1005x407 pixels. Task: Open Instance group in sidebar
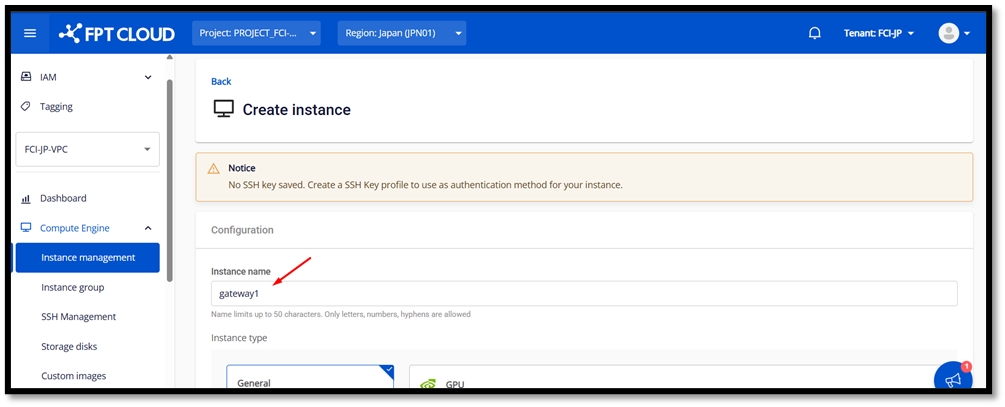tap(73, 287)
